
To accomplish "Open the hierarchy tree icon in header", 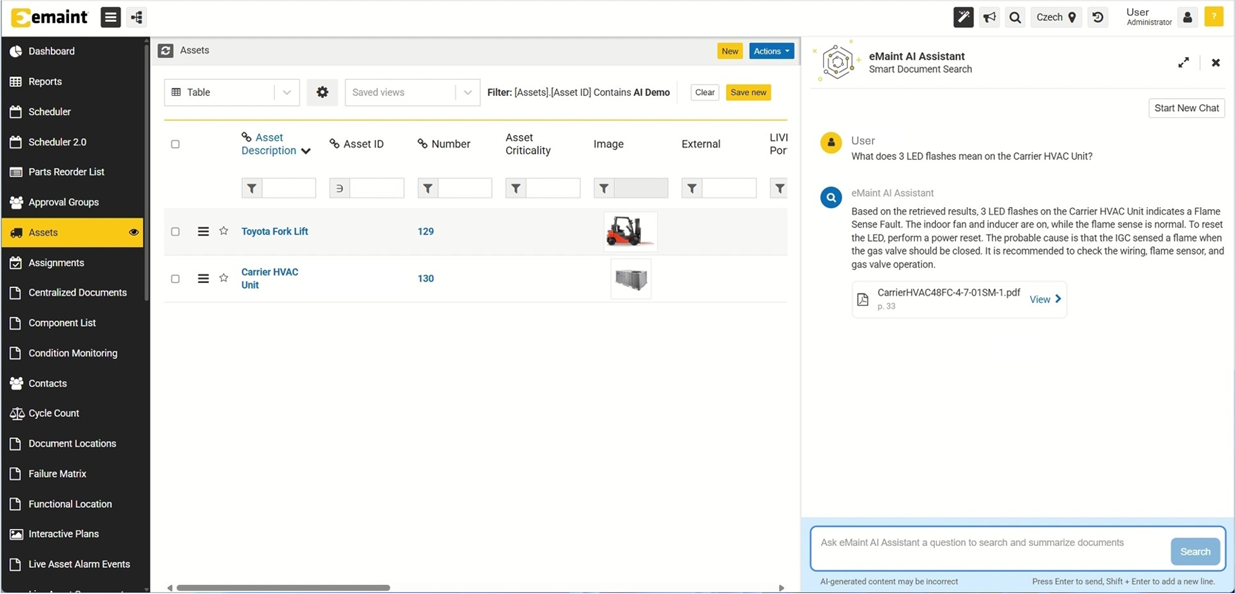I will pyautogui.click(x=137, y=17).
